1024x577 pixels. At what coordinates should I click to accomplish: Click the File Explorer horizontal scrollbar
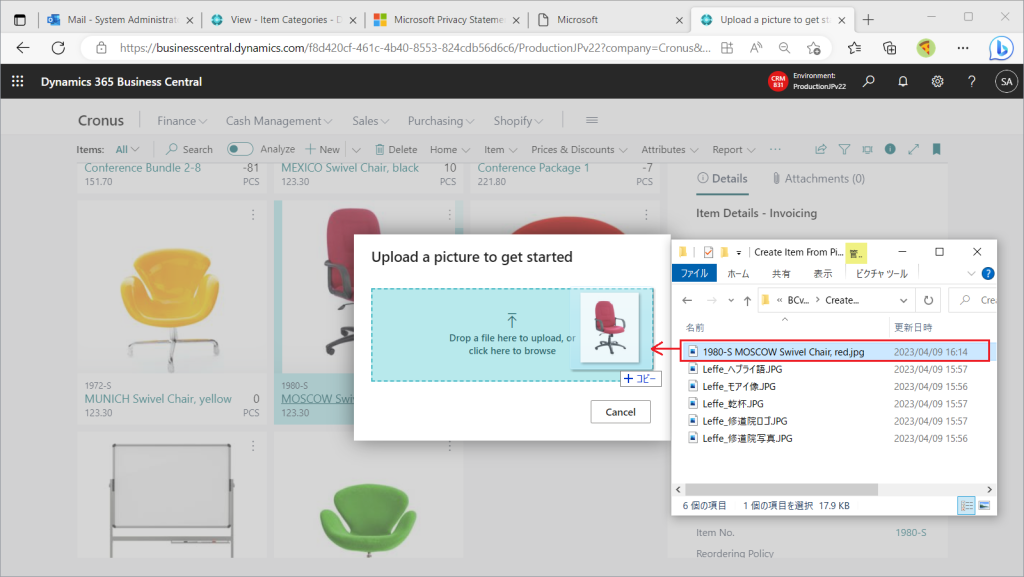pyautogui.click(x=781, y=489)
